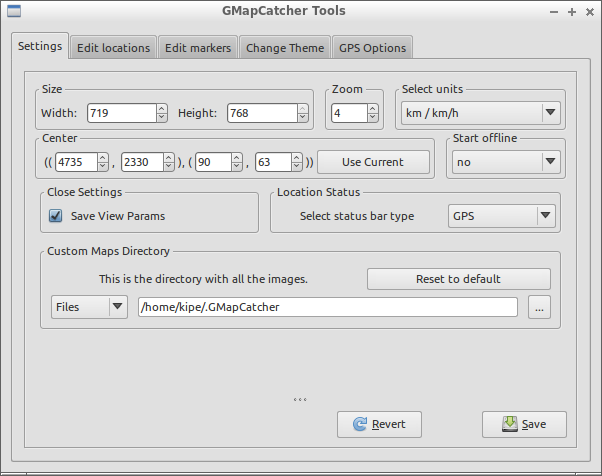Increase the Width value with up arrow
The image size is (602, 476).
tap(162, 109)
